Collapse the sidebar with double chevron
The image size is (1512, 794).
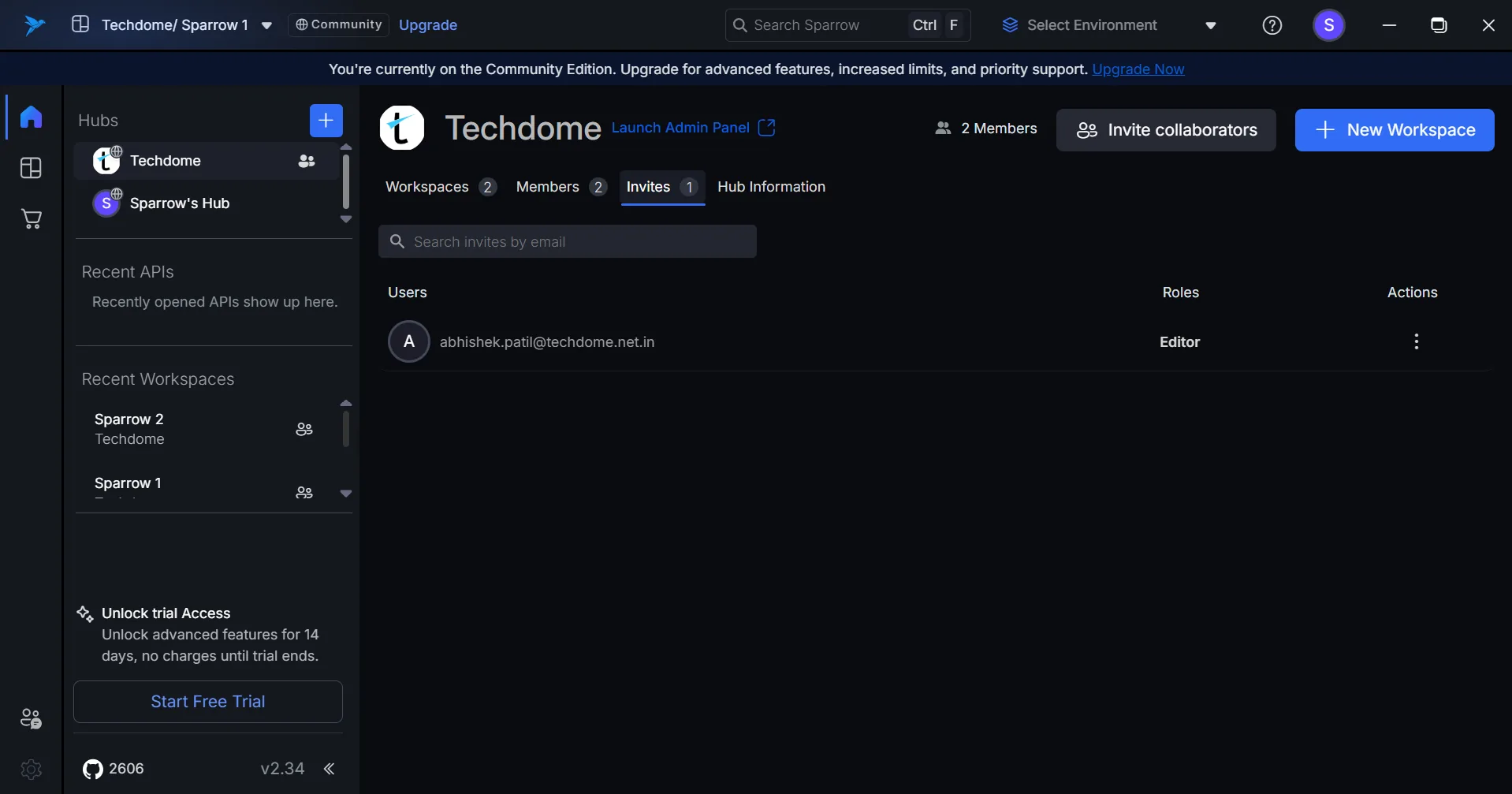[330, 769]
